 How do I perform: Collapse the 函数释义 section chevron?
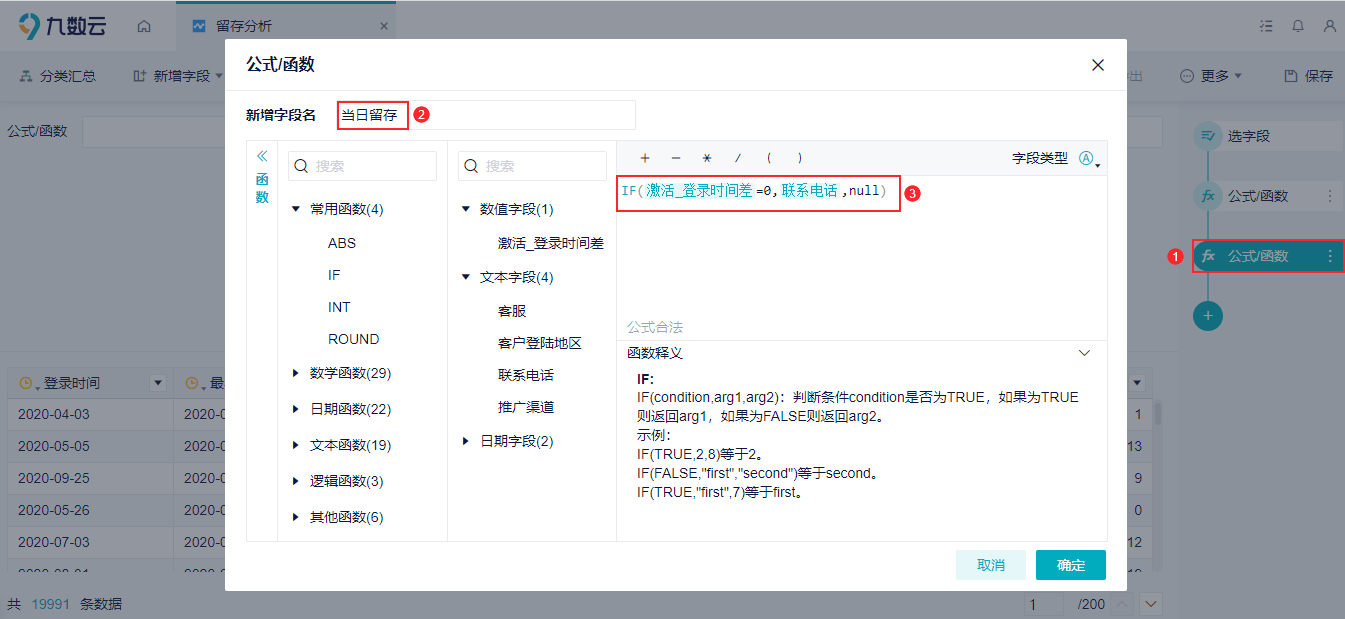(1085, 353)
